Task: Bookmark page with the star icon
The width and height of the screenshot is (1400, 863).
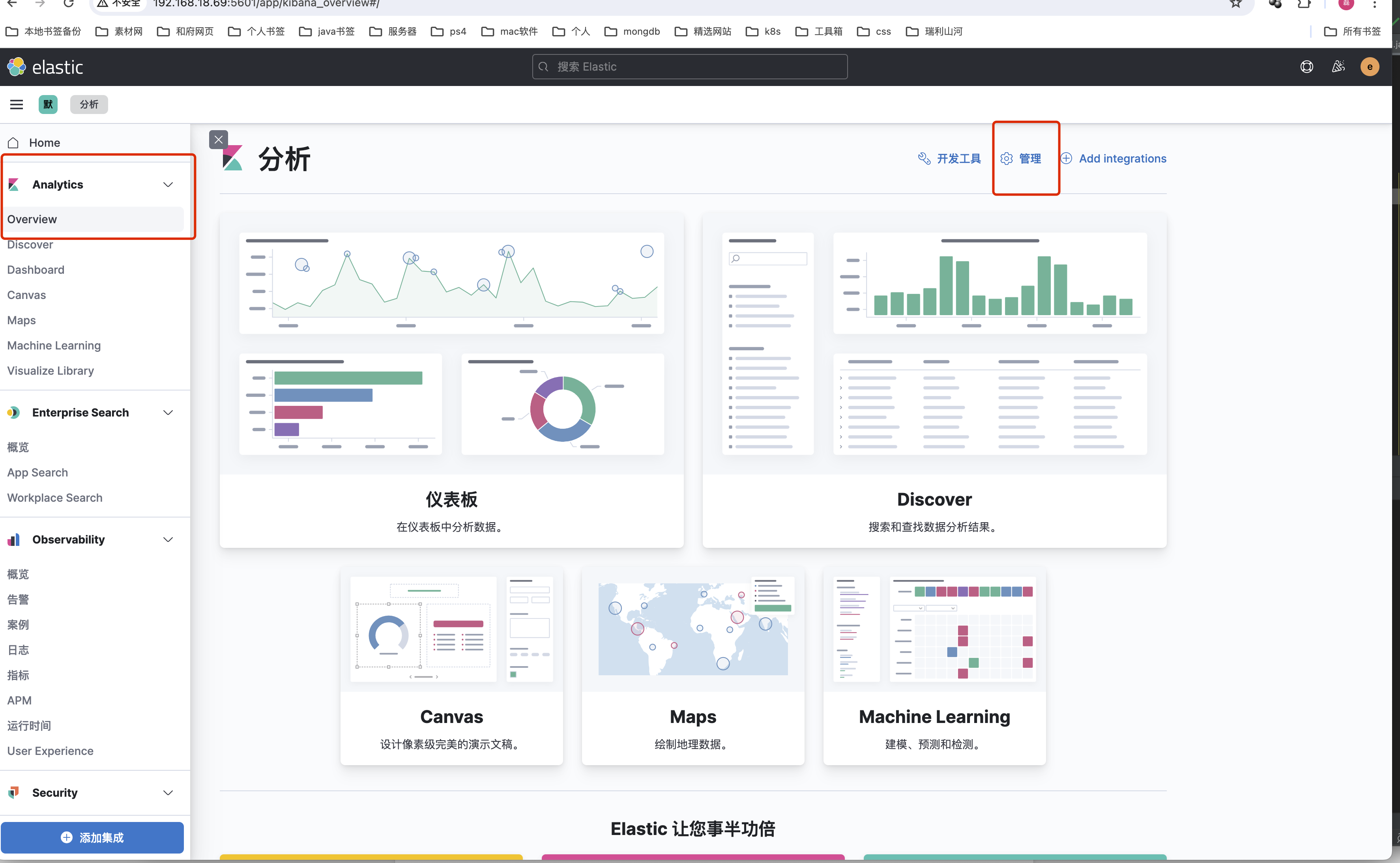Action: 1235,4
